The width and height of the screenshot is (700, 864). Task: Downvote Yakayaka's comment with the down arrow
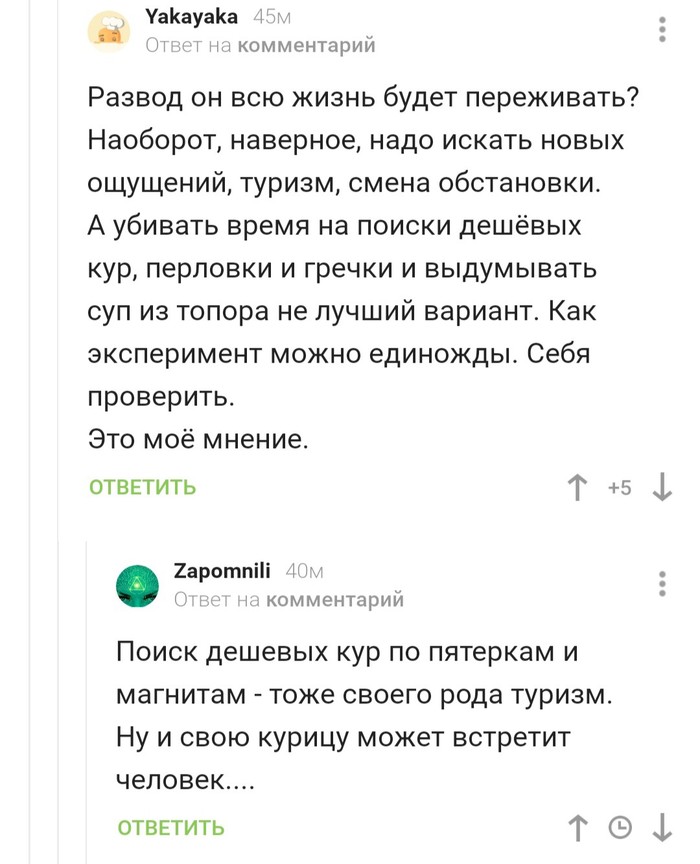tap(661, 487)
